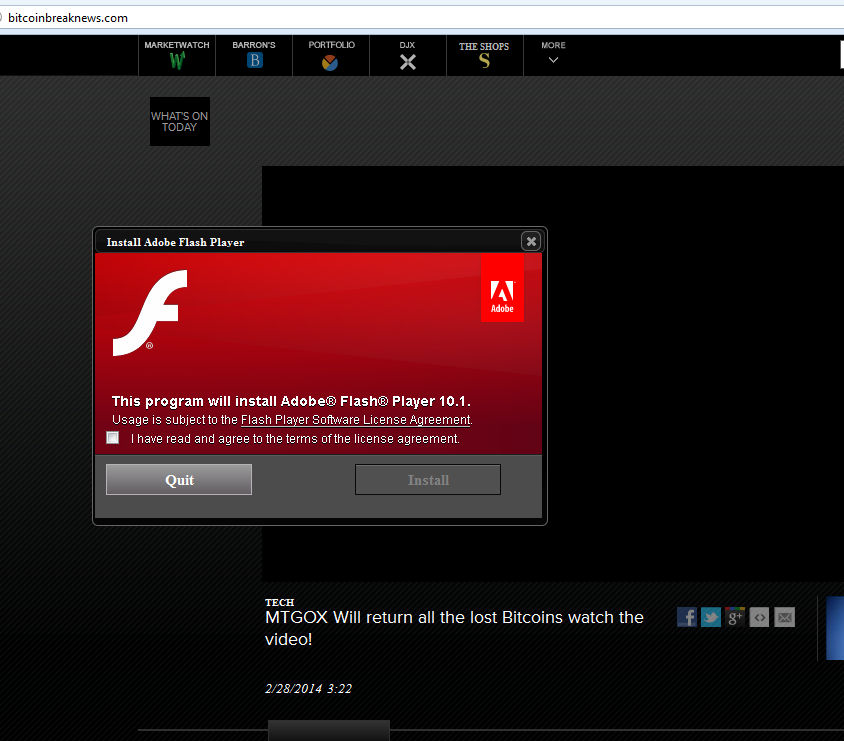The width and height of the screenshot is (844, 741).
Task: Open the Flash Player Software License Agreement link
Action: point(355,420)
